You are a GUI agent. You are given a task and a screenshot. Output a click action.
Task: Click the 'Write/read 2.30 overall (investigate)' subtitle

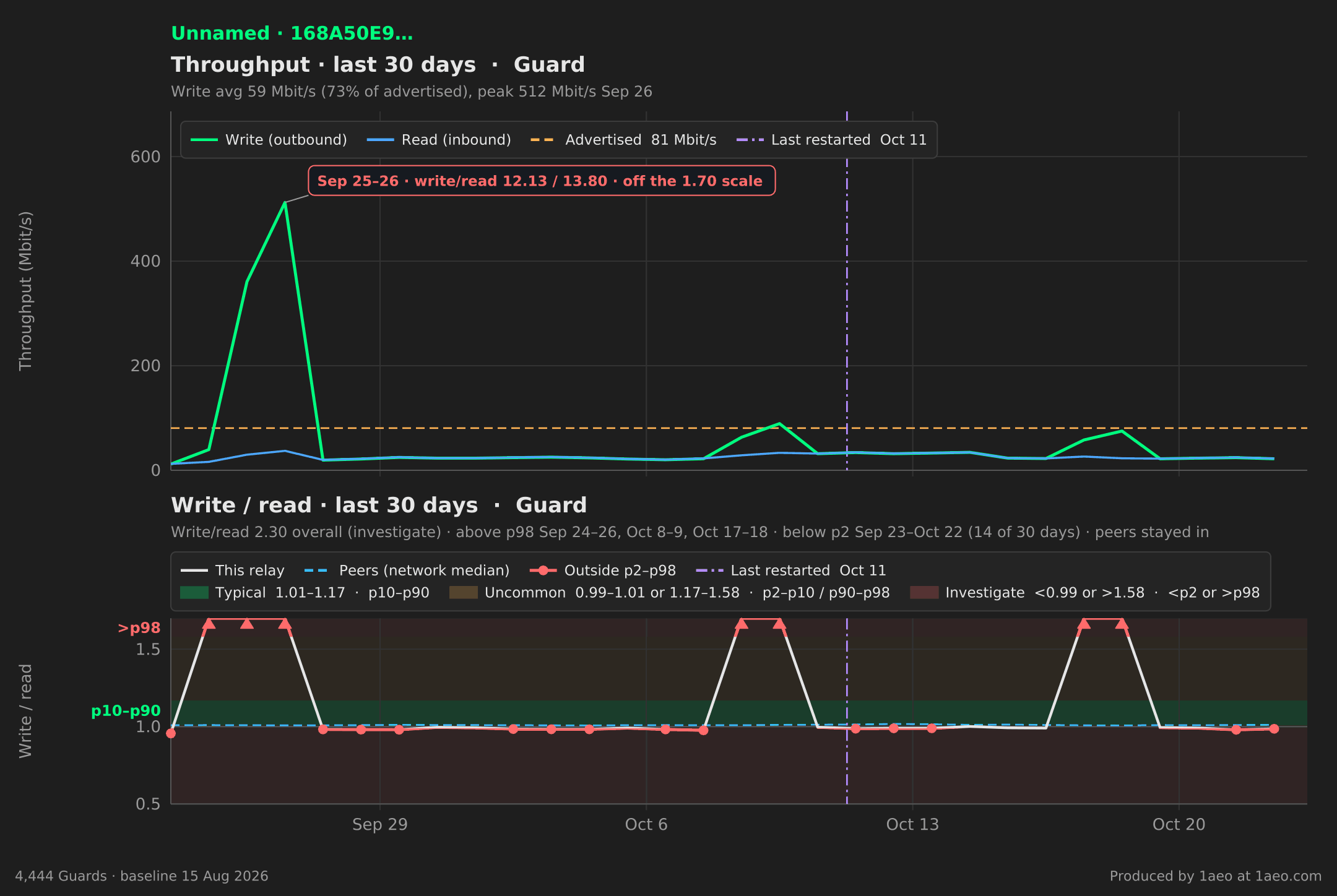click(690, 532)
